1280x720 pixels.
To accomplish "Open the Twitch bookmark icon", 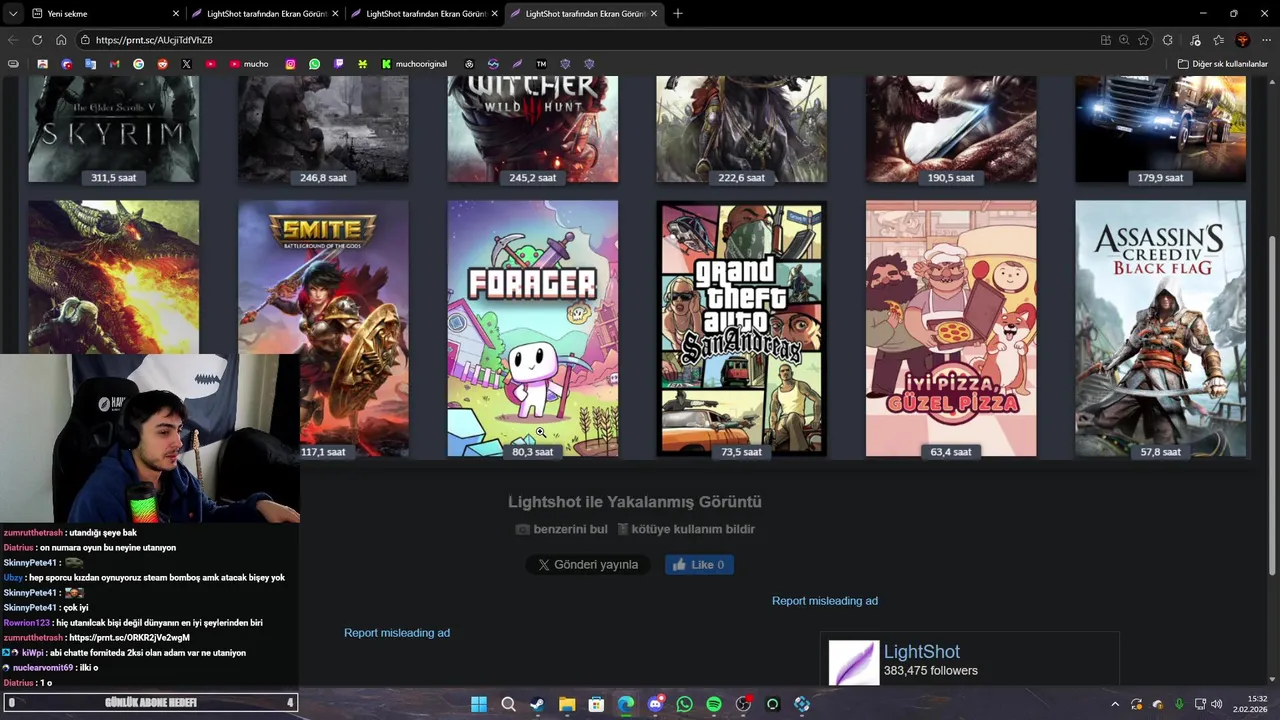I will (x=338, y=64).
